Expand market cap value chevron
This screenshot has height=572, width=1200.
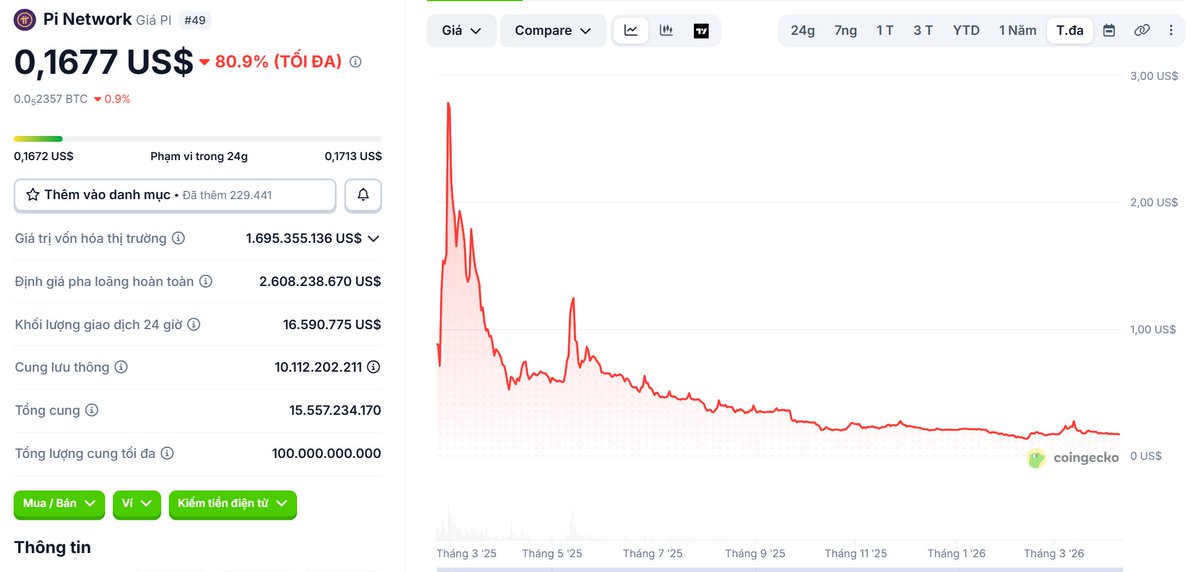[x=374, y=238]
